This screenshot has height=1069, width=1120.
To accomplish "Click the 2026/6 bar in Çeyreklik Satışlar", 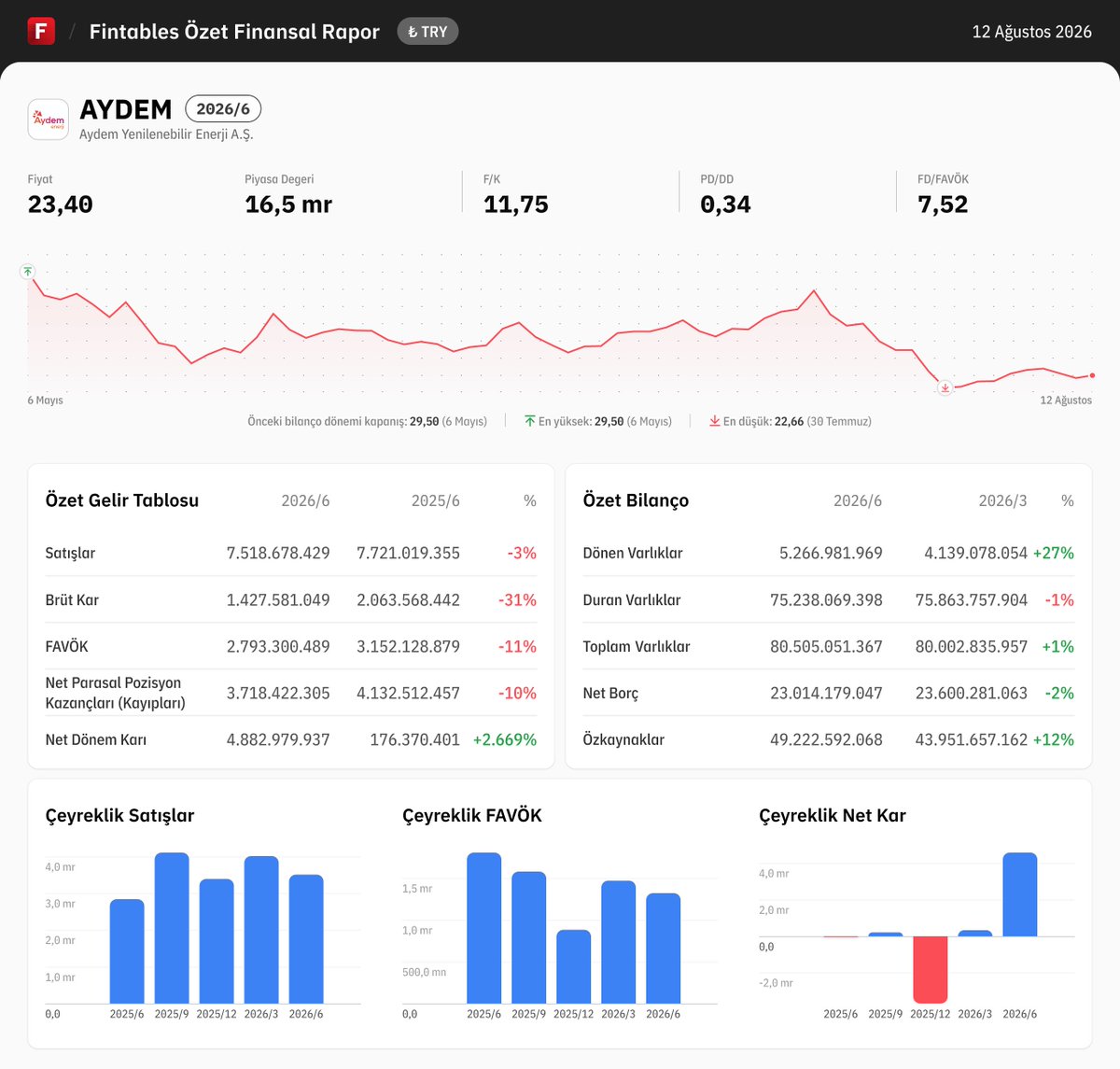I will pos(306,939).
